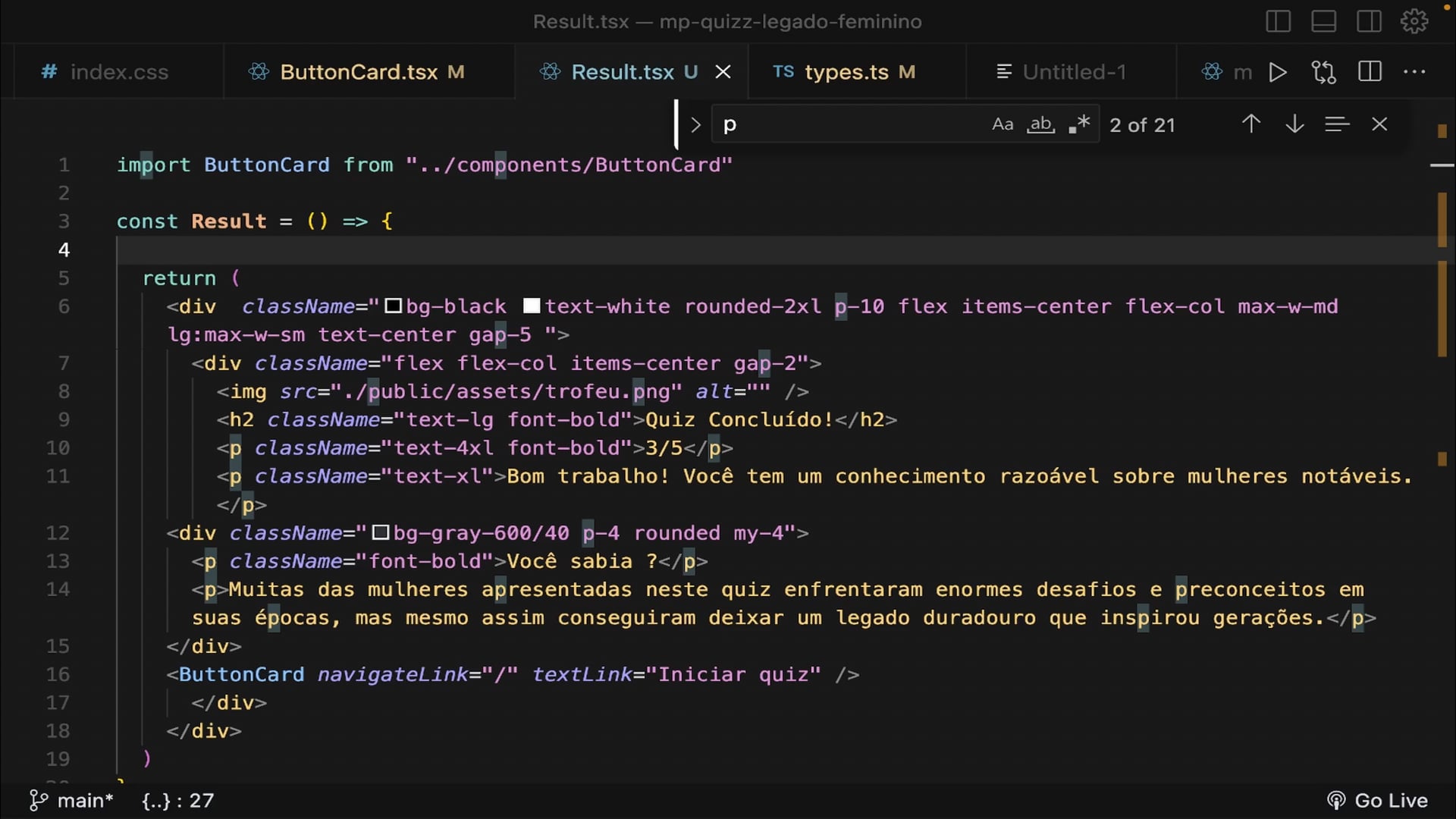Close the Result.tsx tab
Screen dimensions: 1456x819
(x=723, y=72)
